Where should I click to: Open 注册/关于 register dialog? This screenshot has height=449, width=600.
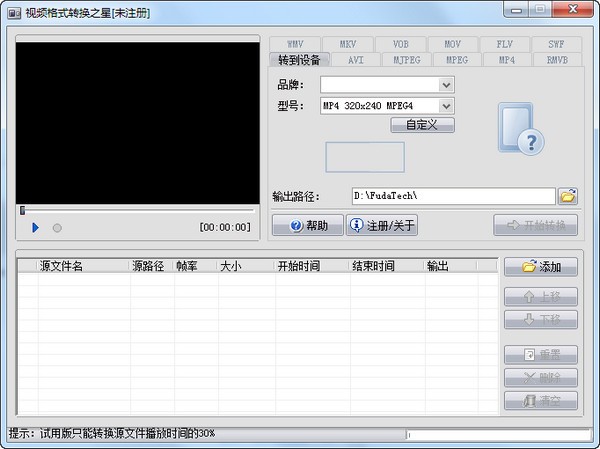[x=382, y=226]
